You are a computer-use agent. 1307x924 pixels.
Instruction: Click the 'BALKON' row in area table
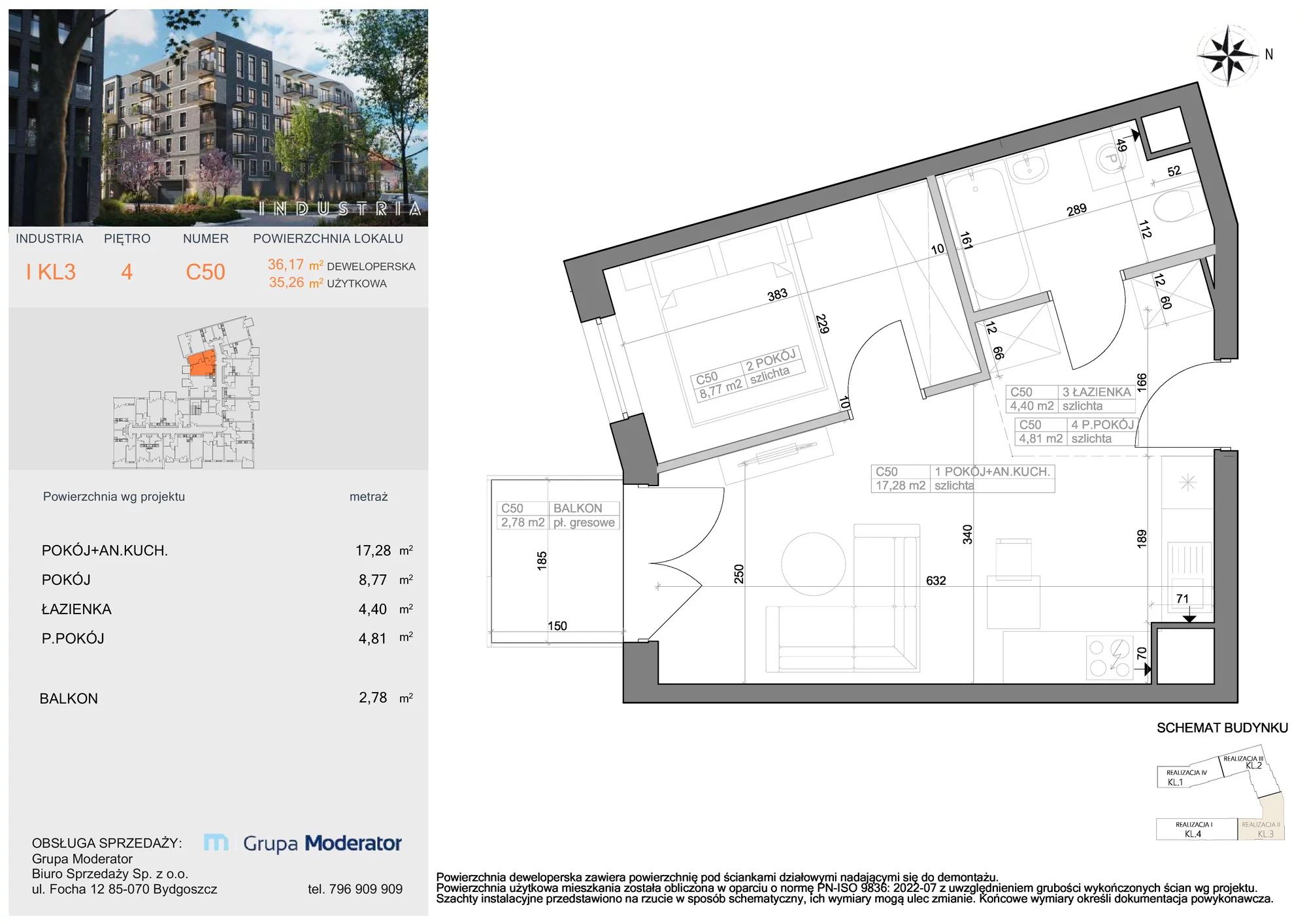click(227, 698)
